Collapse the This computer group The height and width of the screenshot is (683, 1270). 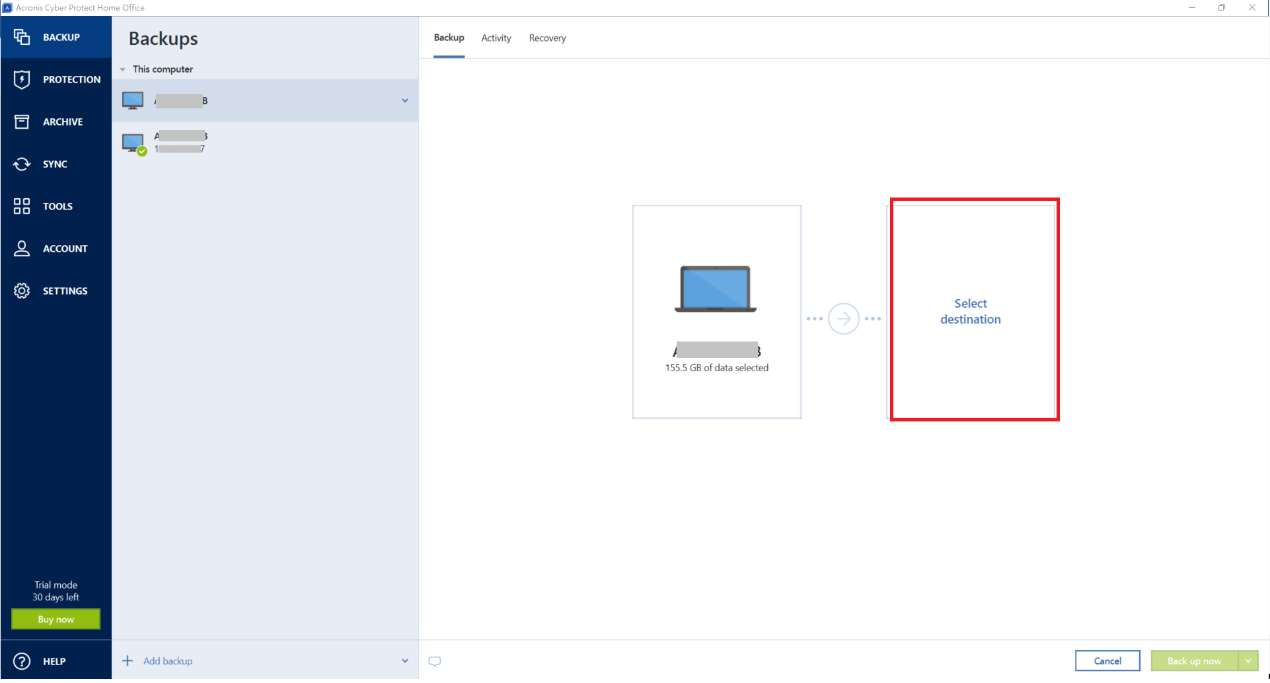123,70
